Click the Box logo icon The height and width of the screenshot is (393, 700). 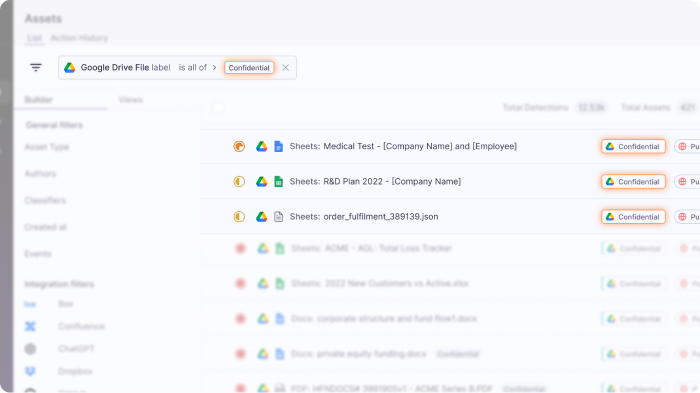[x=30, y=304]
